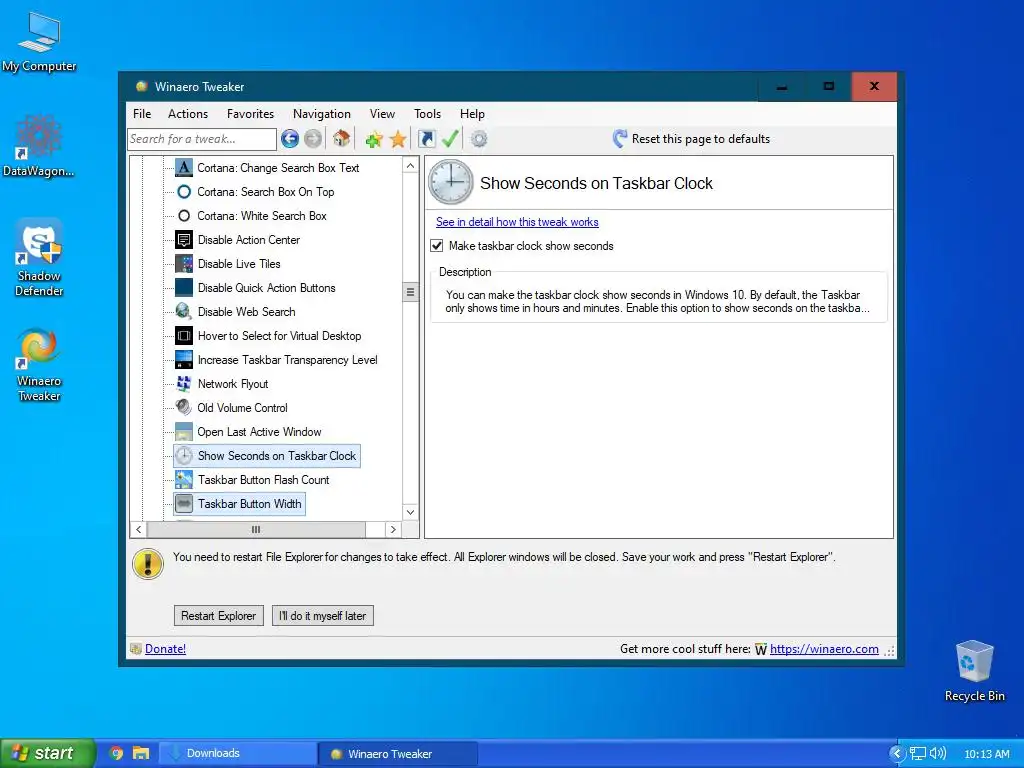Click the vertical scrollbar thumb in tree
The height and width of the screenshot is (768, 1024).
[x=410, y=292]
